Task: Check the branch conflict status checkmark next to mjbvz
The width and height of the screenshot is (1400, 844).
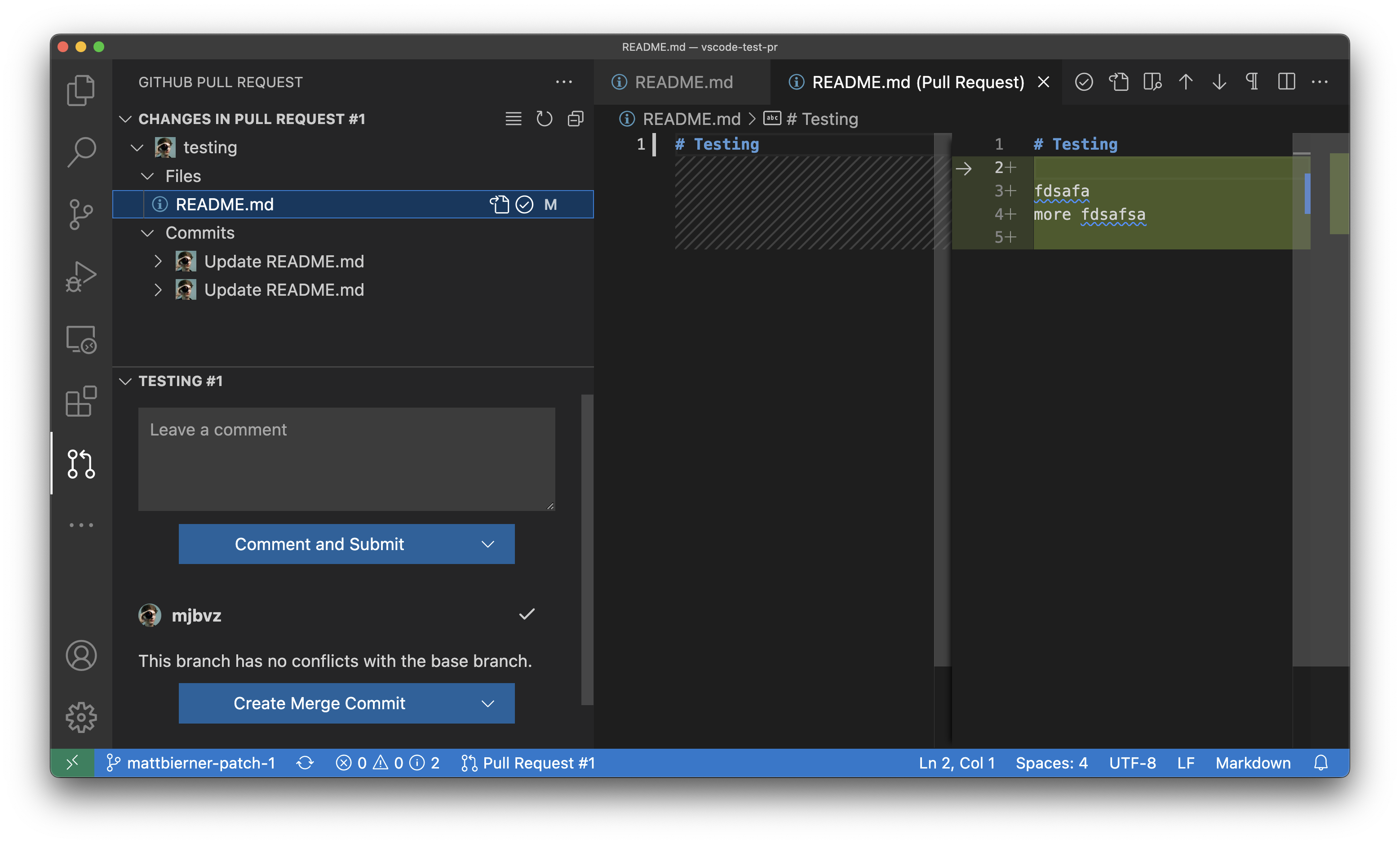Action: click(x=526, y=614)
